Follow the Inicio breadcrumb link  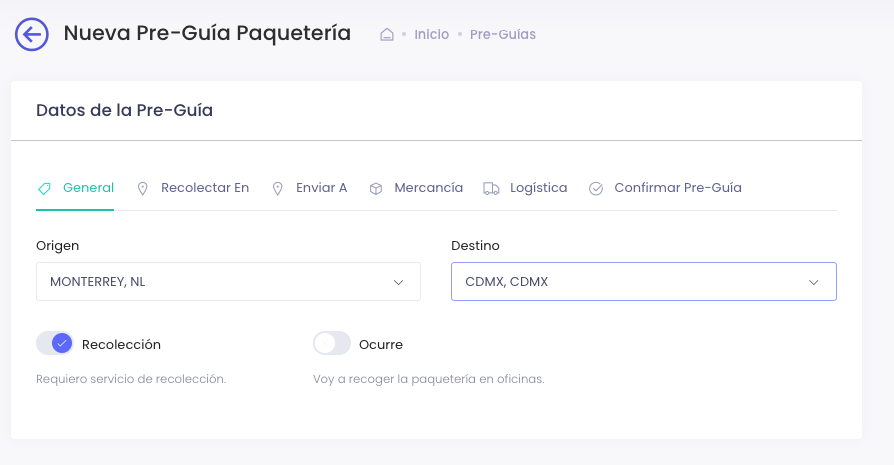coord(431,34)
